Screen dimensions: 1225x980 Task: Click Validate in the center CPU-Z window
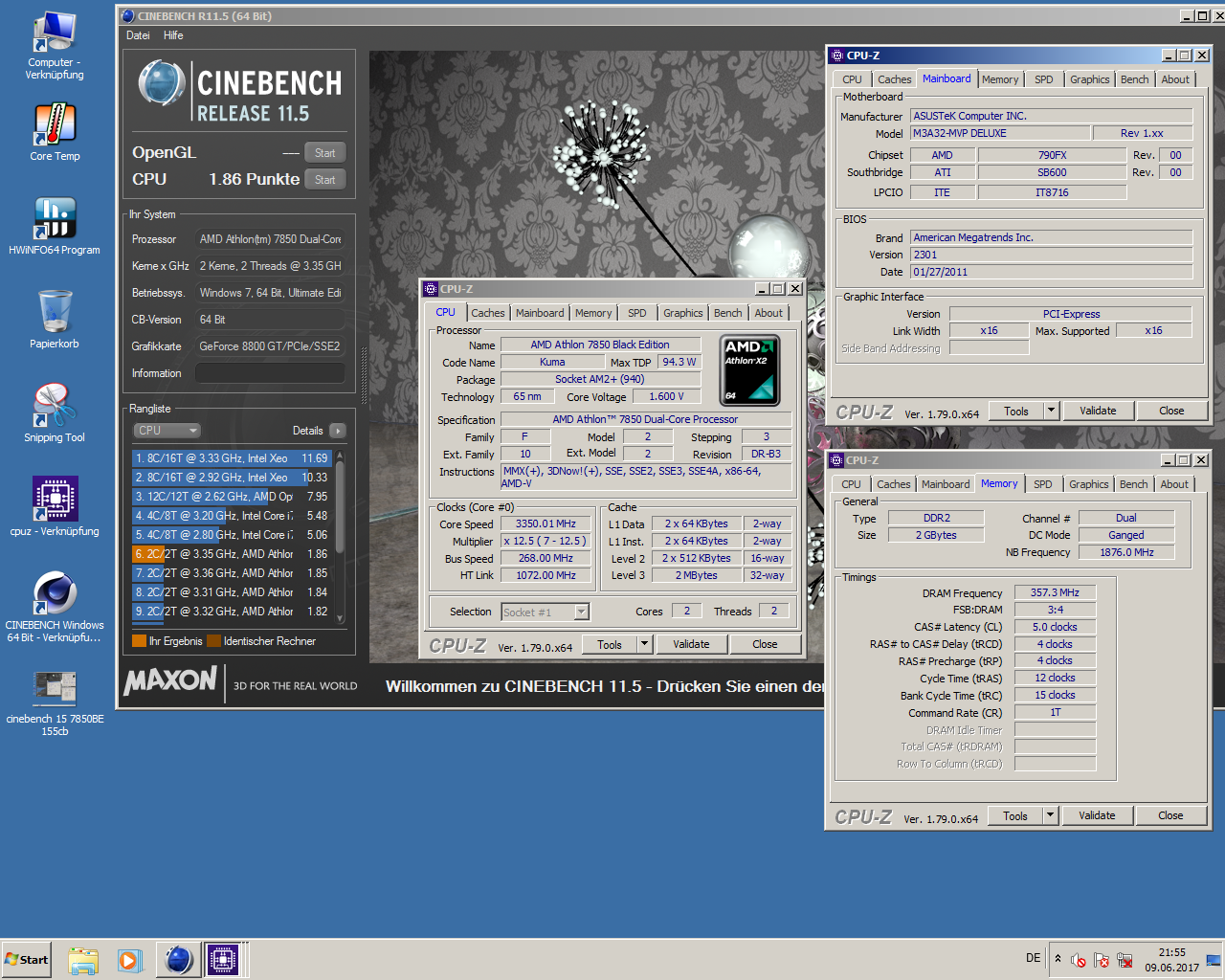tap(691, 644)
